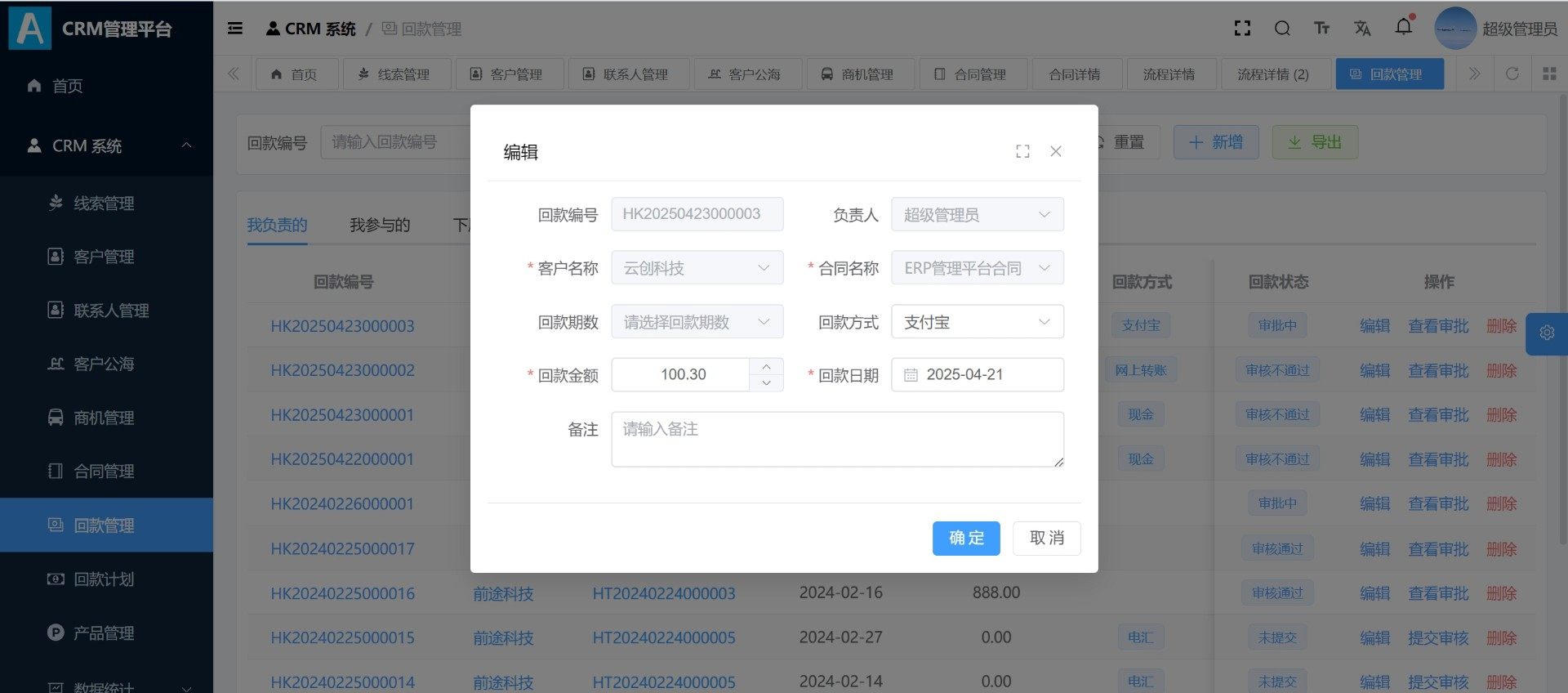The height and width of the screenshot is (693, 1568).
Task: Decrease the 回款金额 amount with down arrow
Action: pos(766,383)
